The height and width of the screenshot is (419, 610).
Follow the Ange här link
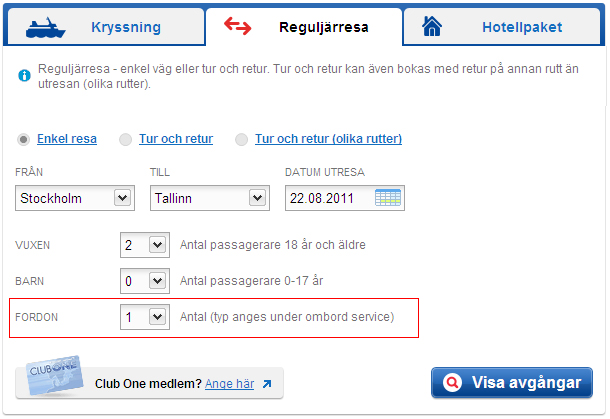(230, 384)
